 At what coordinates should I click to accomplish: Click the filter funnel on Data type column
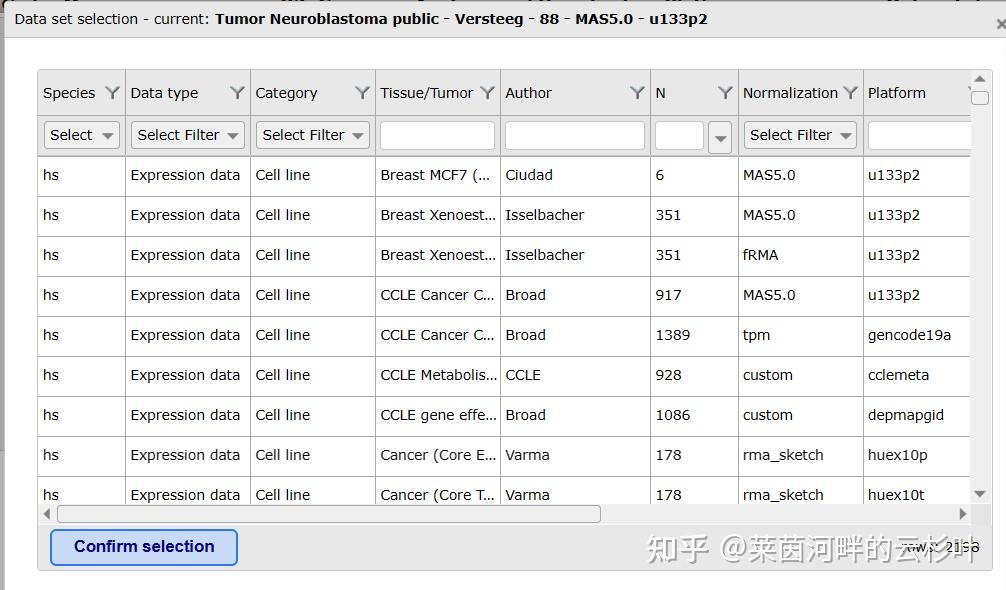[x=237, y=92]
